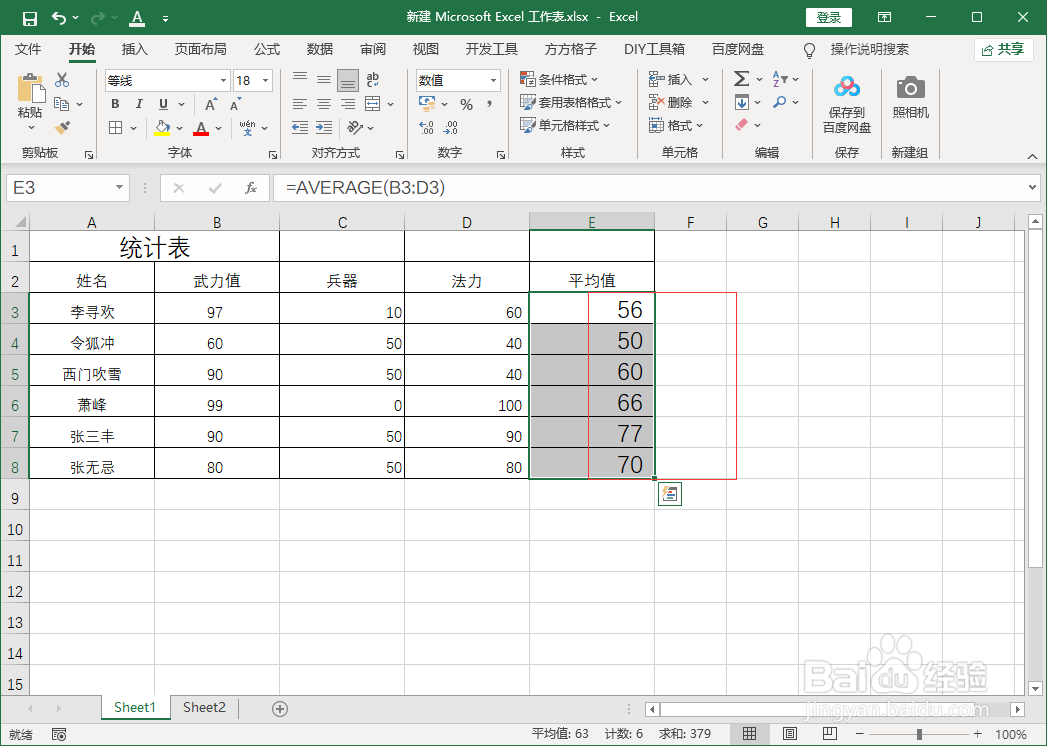This screenshot has height=746, width=1047.
Task: Decrease the decimal places
Action: pos(451,127)
